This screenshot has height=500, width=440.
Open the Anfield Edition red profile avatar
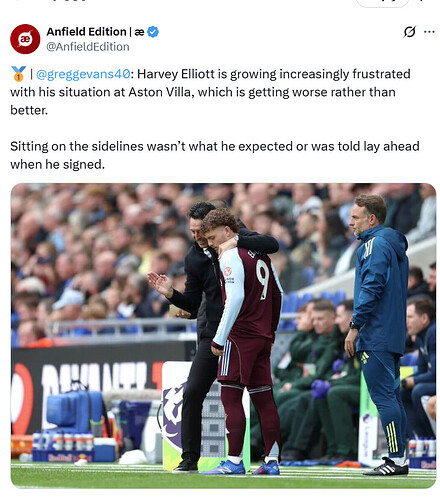point(25,39)
